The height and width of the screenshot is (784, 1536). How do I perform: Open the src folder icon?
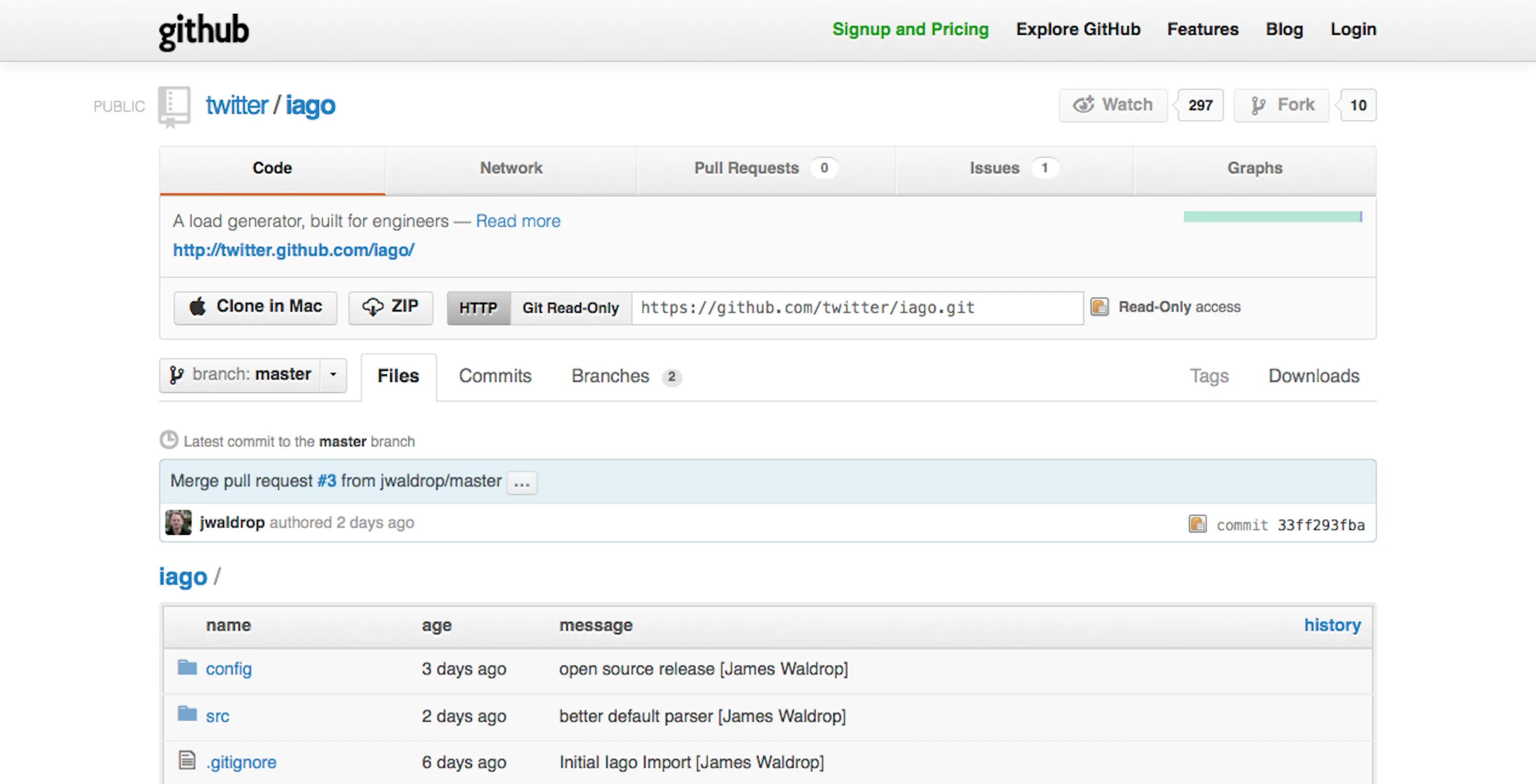[187, 714]
